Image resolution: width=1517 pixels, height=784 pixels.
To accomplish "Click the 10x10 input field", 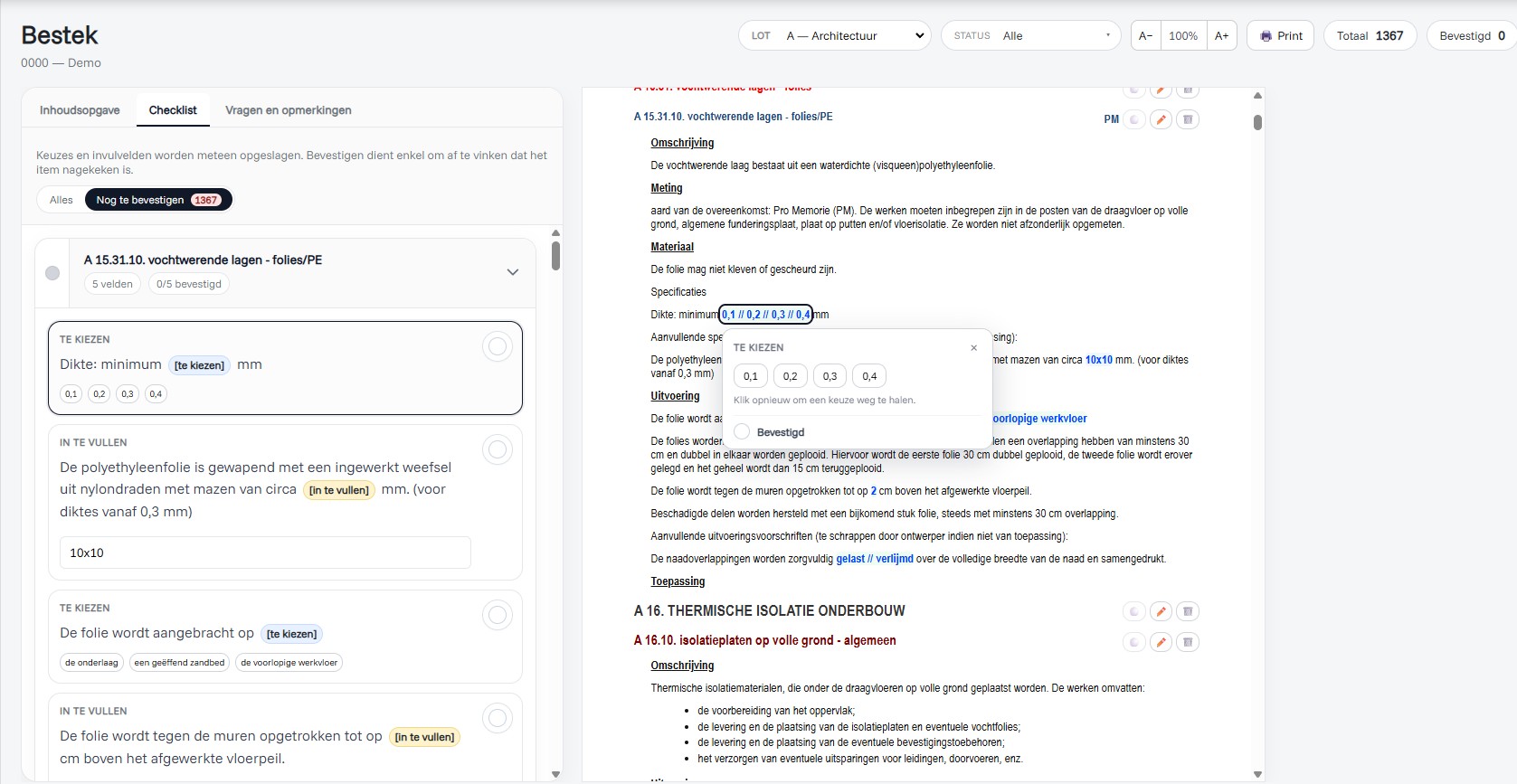I will (x=265, y=553).
